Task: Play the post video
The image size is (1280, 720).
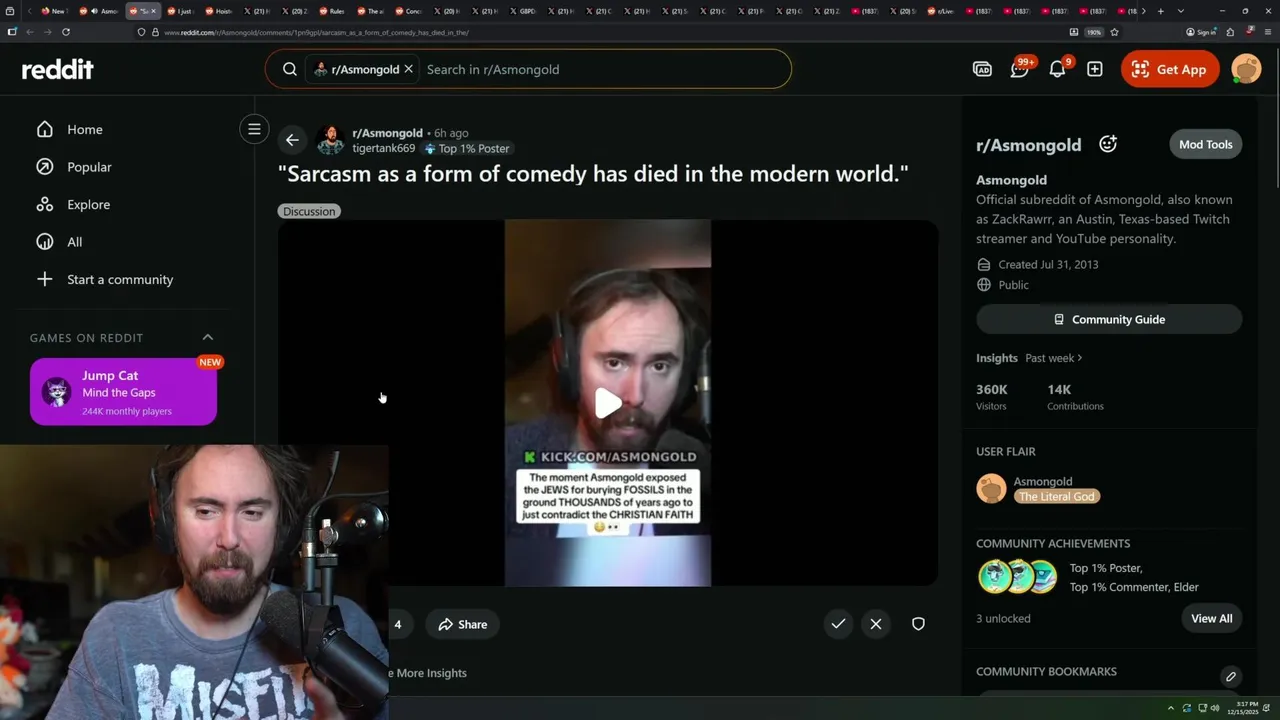Action: point(608,403)
